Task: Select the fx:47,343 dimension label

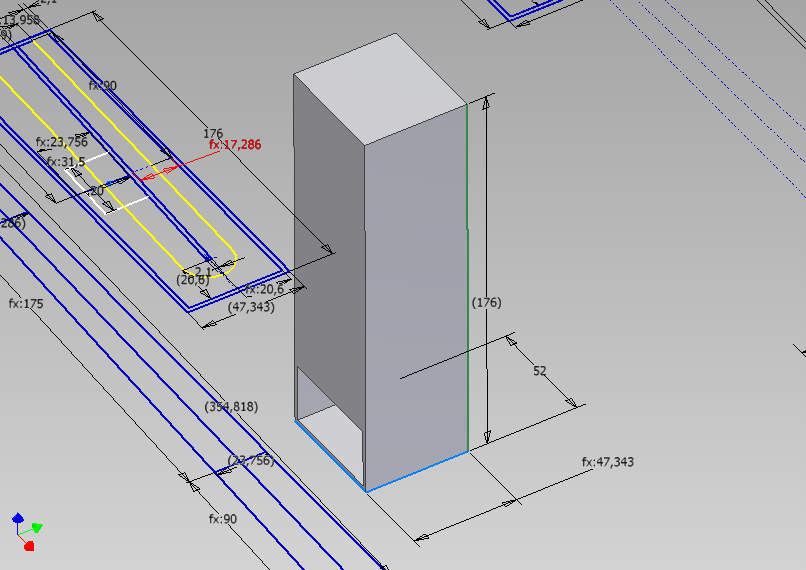Action: [608, 462]
